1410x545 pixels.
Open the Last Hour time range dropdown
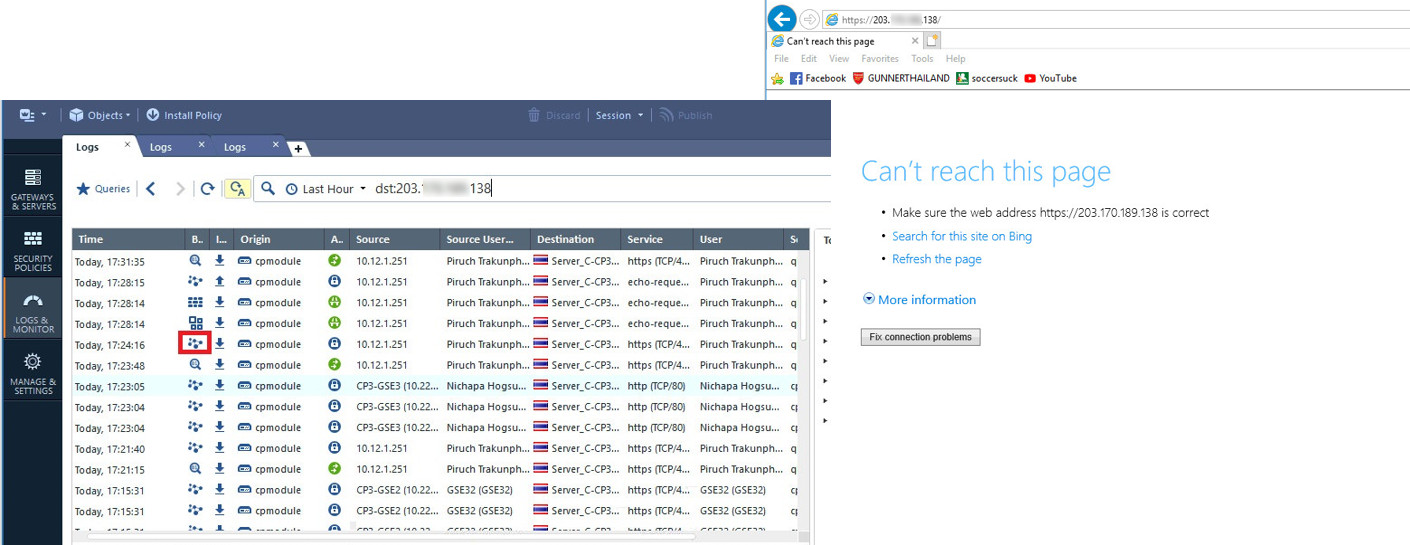326,188
